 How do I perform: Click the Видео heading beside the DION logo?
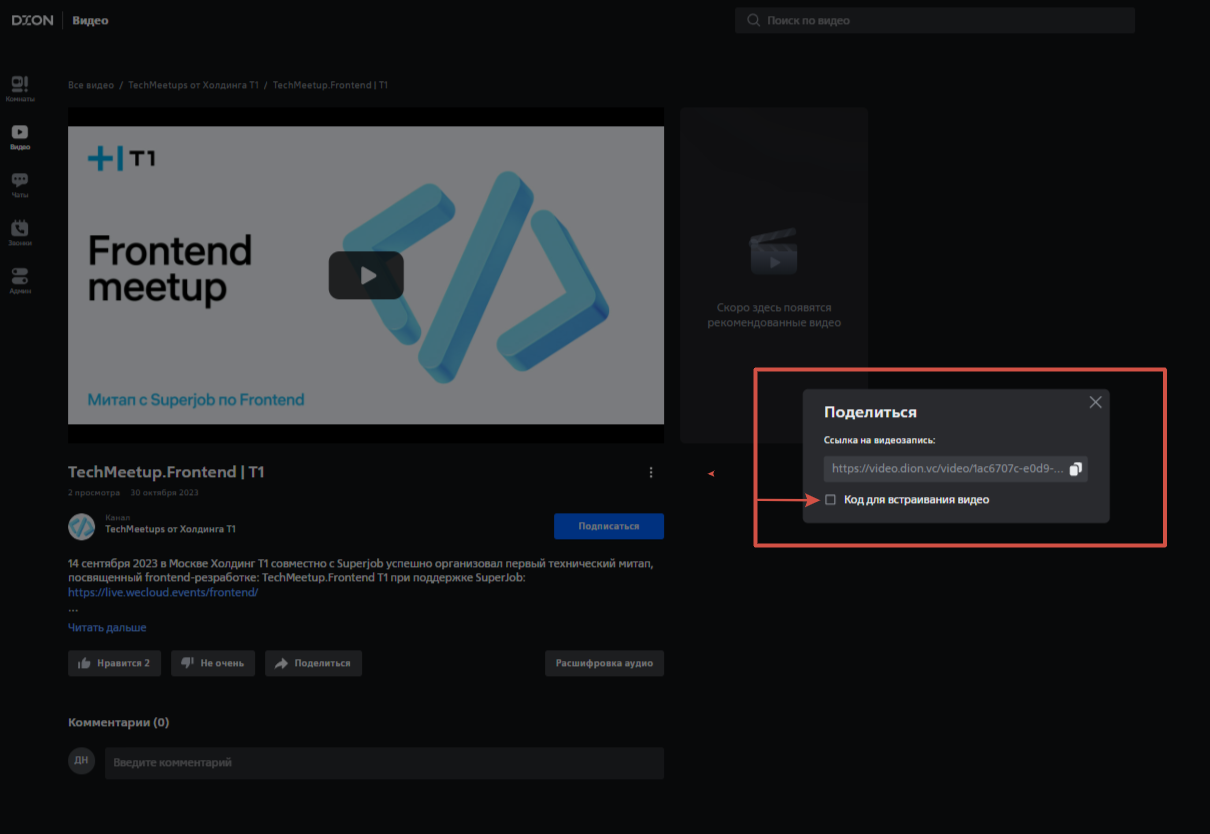tap(90, 20)
